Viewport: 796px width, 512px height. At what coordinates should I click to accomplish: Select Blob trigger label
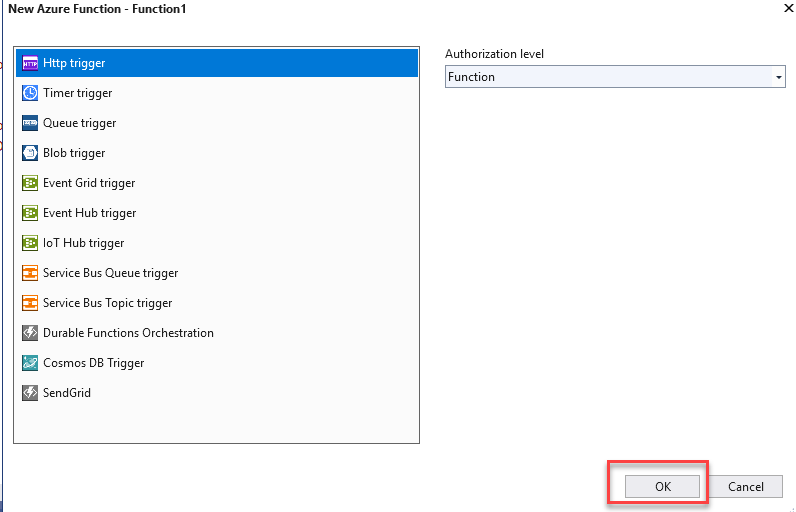point(74,153)
